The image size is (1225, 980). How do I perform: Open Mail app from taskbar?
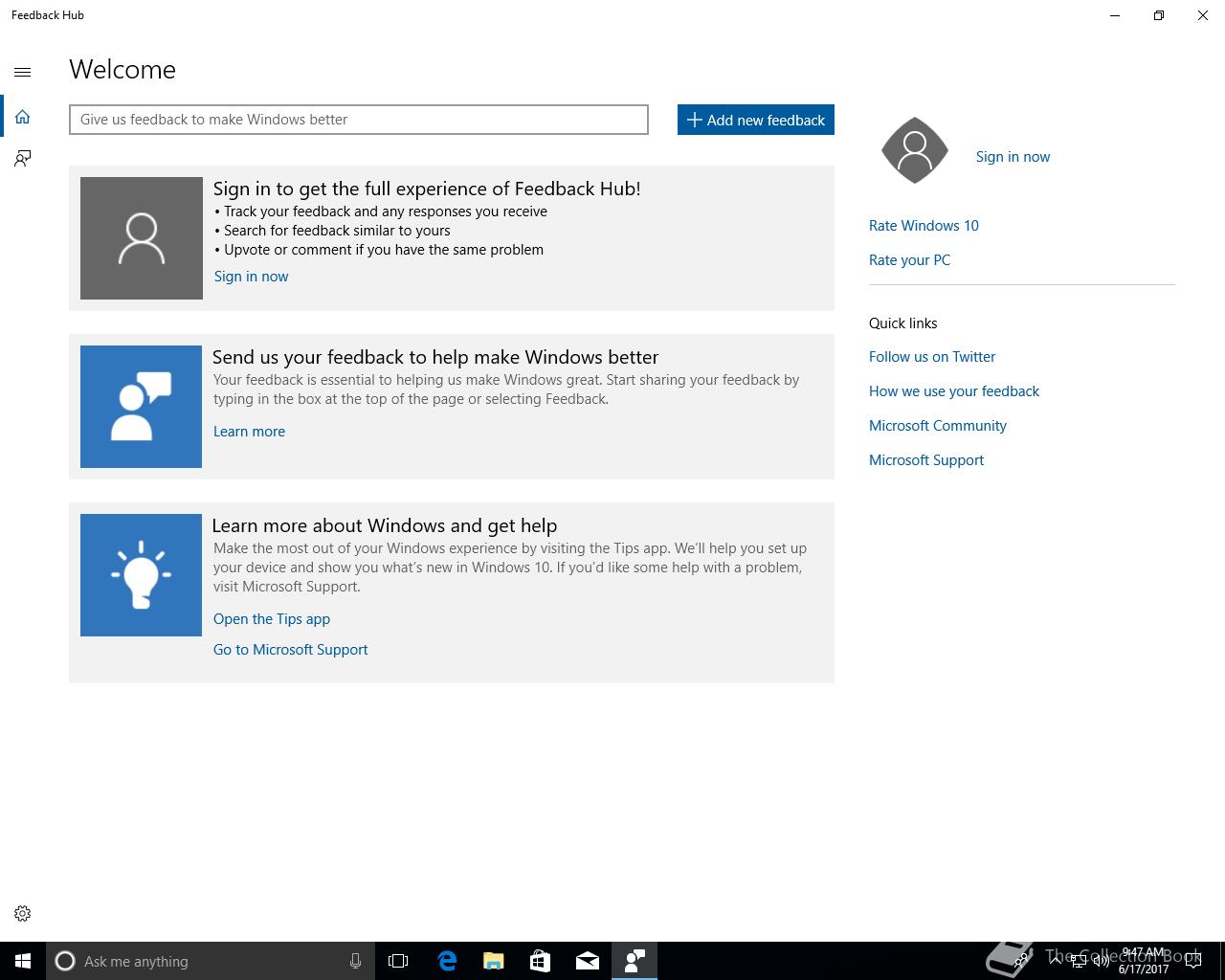click(588, 961)
